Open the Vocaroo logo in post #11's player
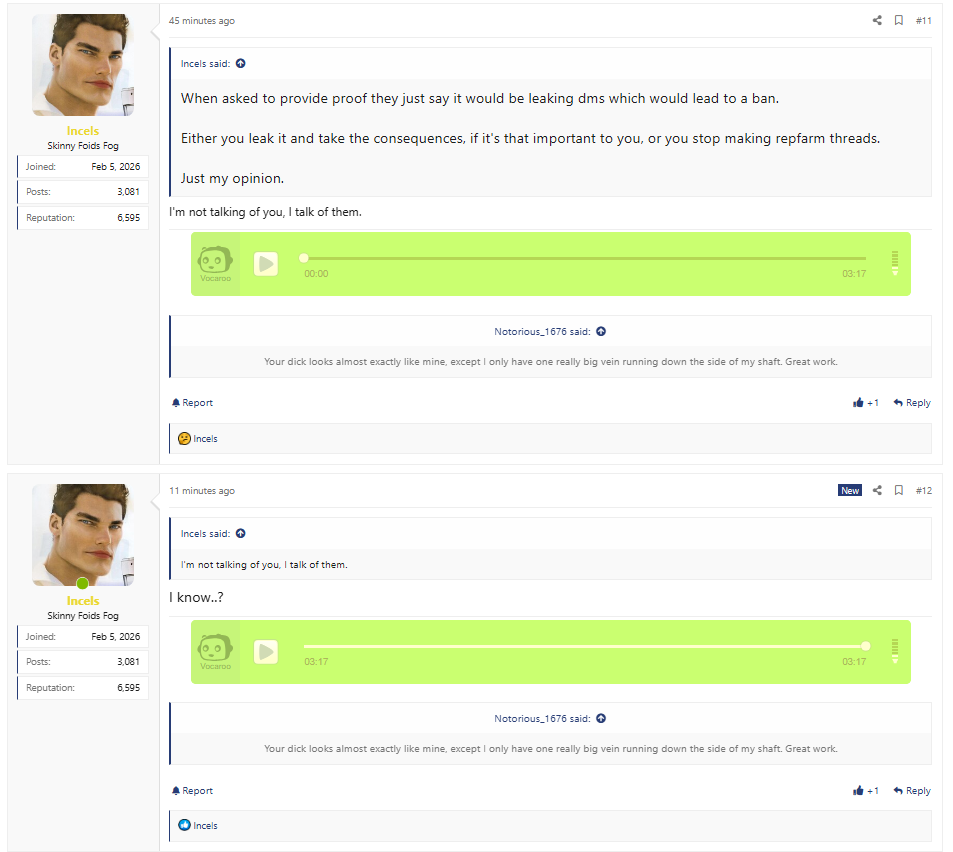Image resolution: width=953 pixels, height=852 pixels. [x=215, y=264]
